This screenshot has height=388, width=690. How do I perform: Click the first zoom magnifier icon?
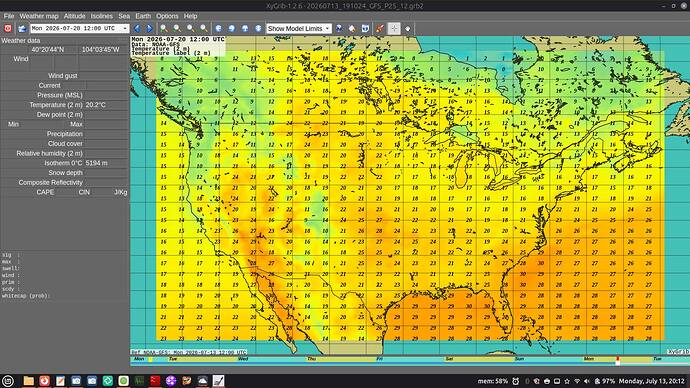[163, 28]
